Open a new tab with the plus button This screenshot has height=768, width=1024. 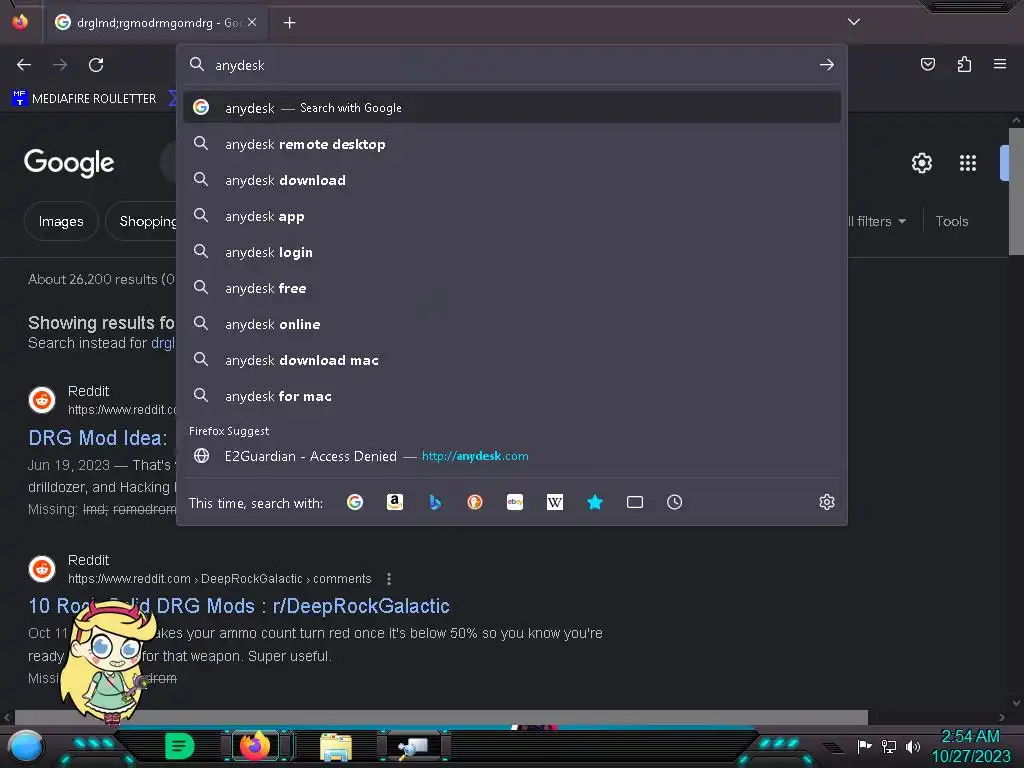coord(289,23)
